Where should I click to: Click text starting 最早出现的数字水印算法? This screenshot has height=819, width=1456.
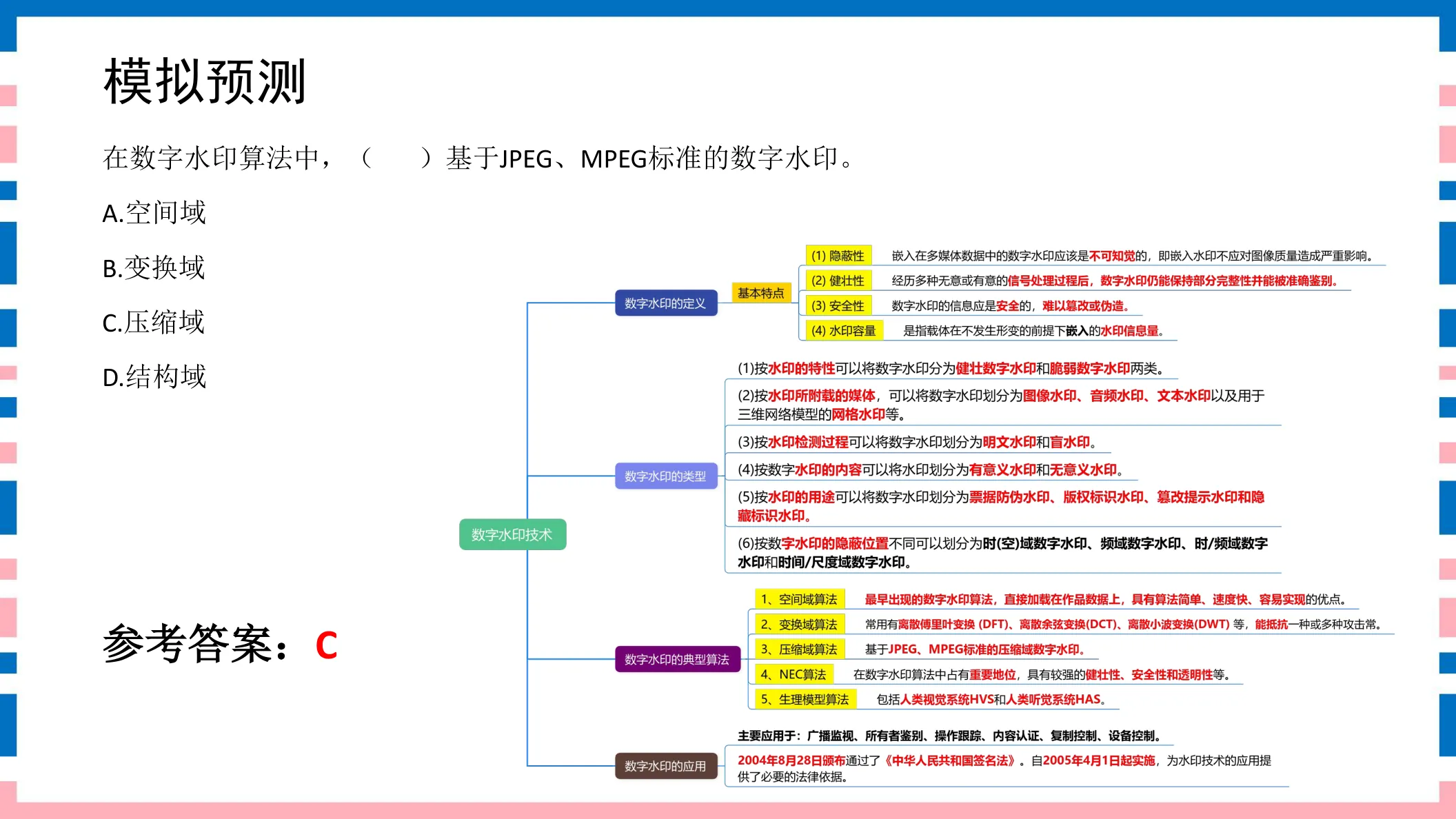point(1106,599)
